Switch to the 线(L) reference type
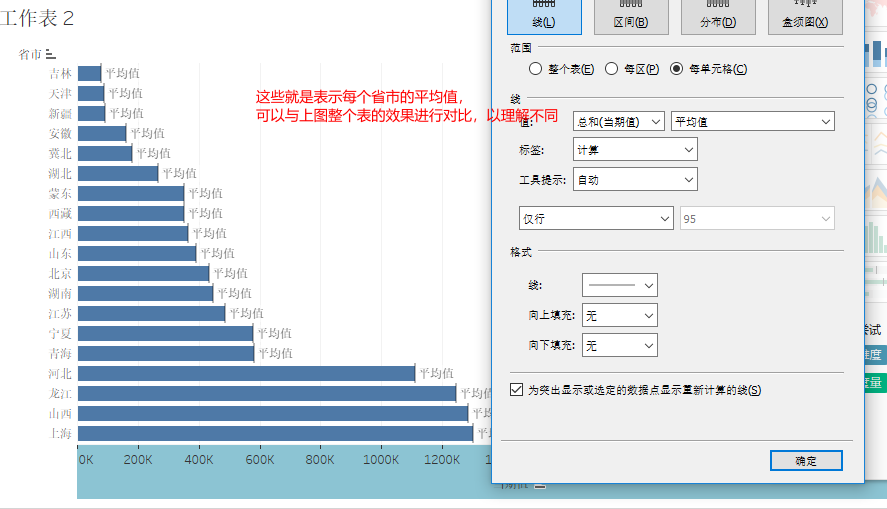The image size is (887, 509). (x=544, y=17)
